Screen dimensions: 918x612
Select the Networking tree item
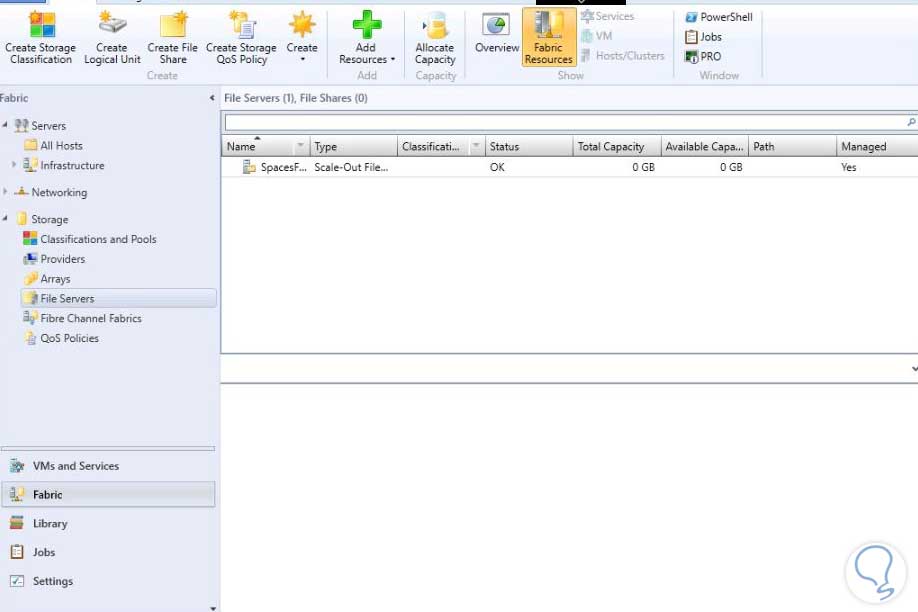[x=51, y=192]
